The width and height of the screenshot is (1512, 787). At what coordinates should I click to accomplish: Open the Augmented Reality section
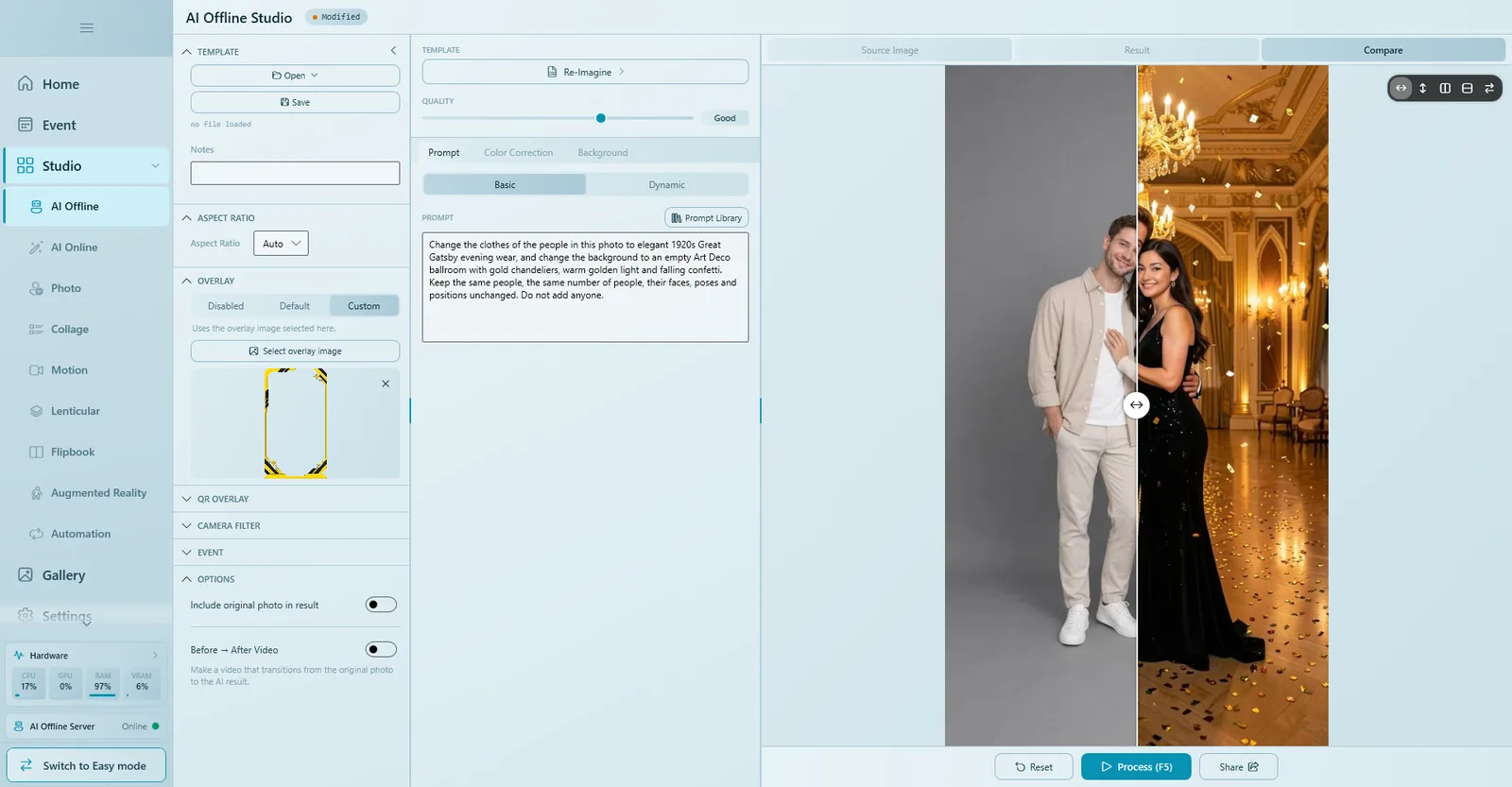87,493
